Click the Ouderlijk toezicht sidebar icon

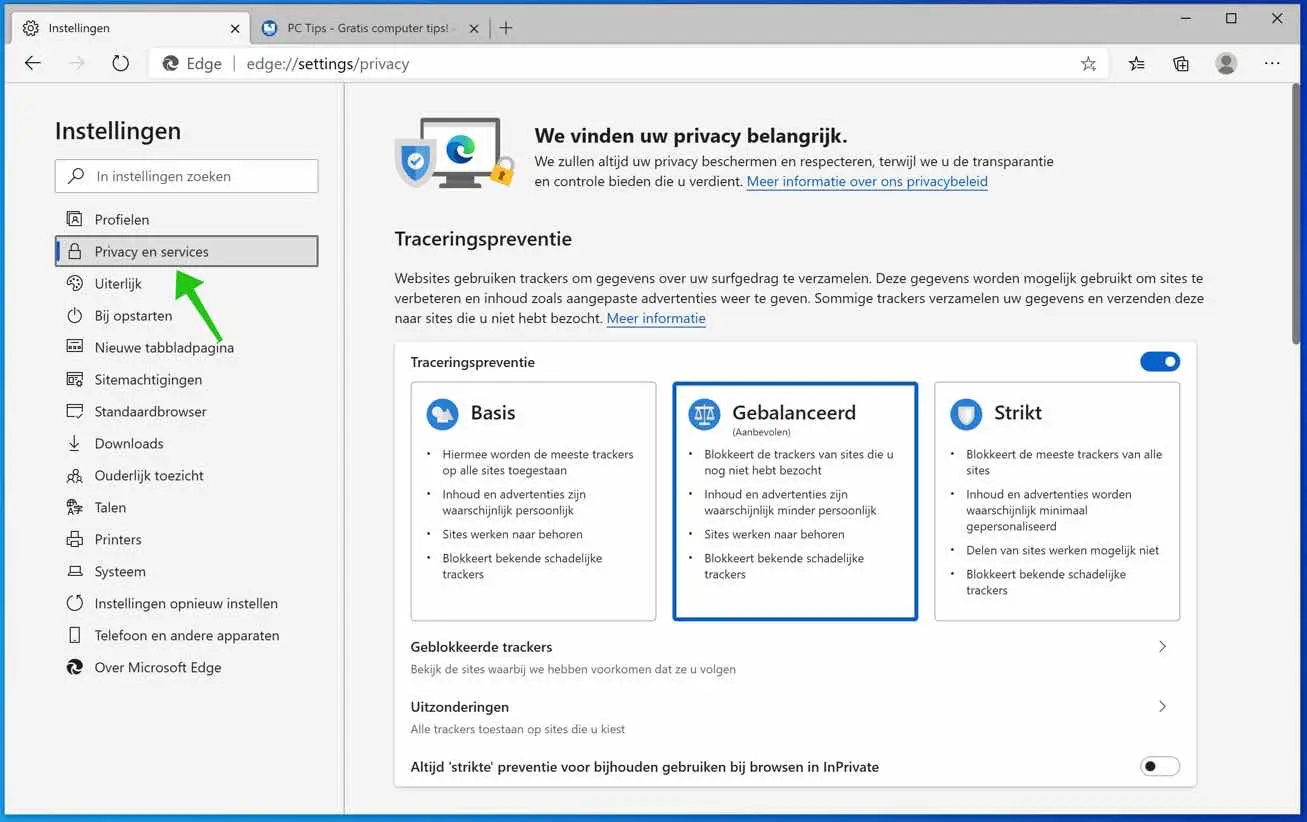[74, 475]
